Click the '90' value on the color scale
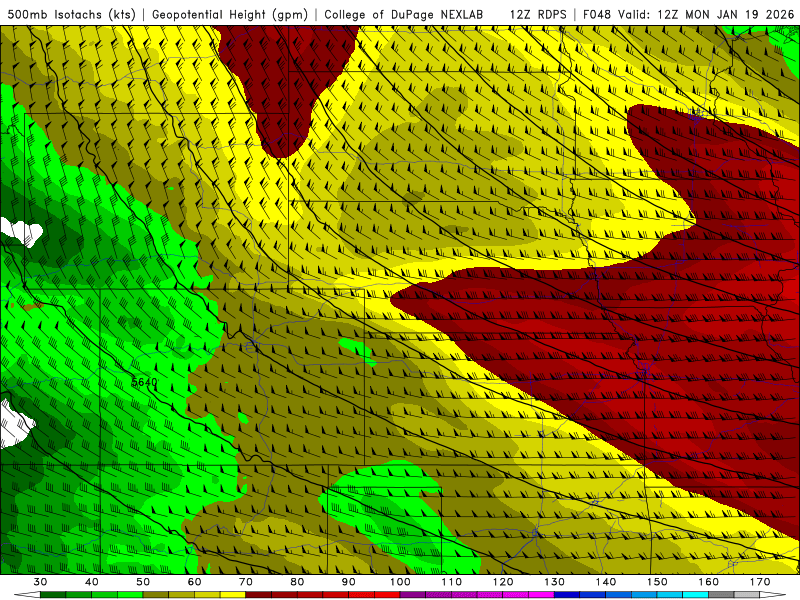 tap(348, 582)
